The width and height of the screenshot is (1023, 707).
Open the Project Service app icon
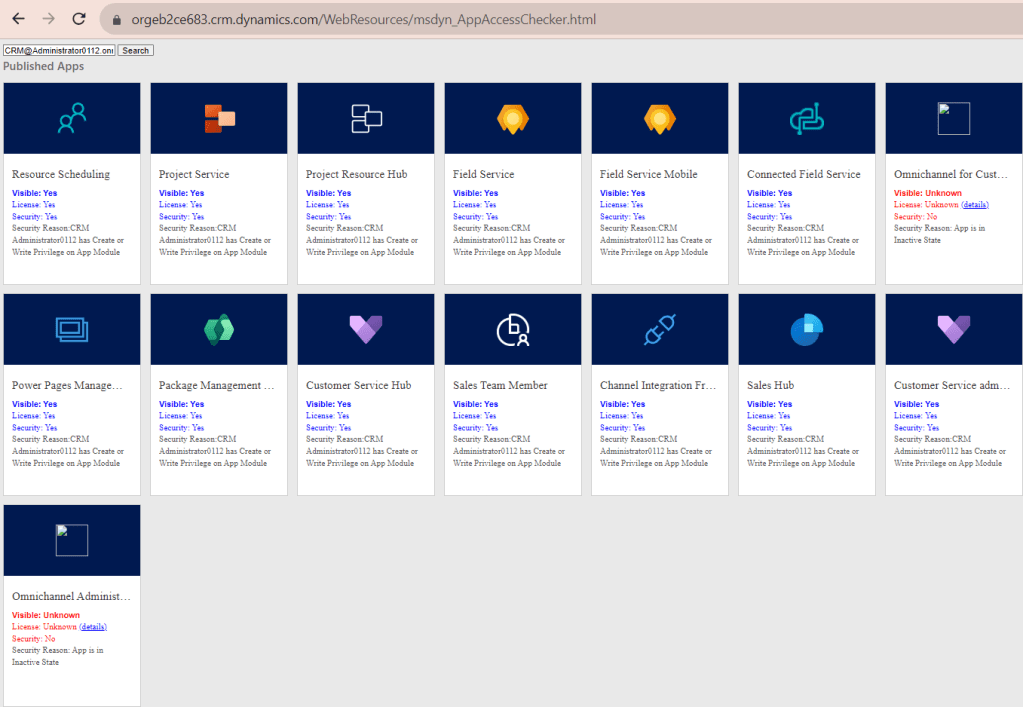[x=219, y=118]
